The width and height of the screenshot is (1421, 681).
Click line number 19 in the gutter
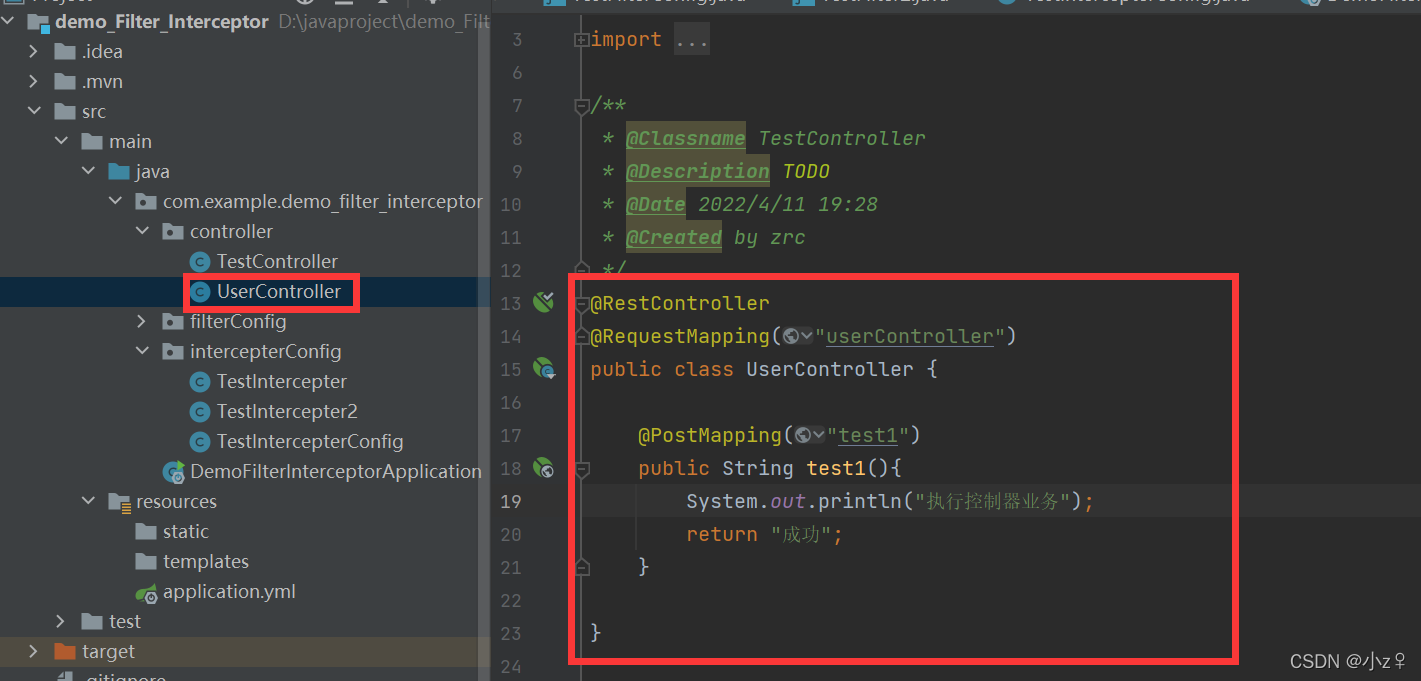tap(511, 501)
